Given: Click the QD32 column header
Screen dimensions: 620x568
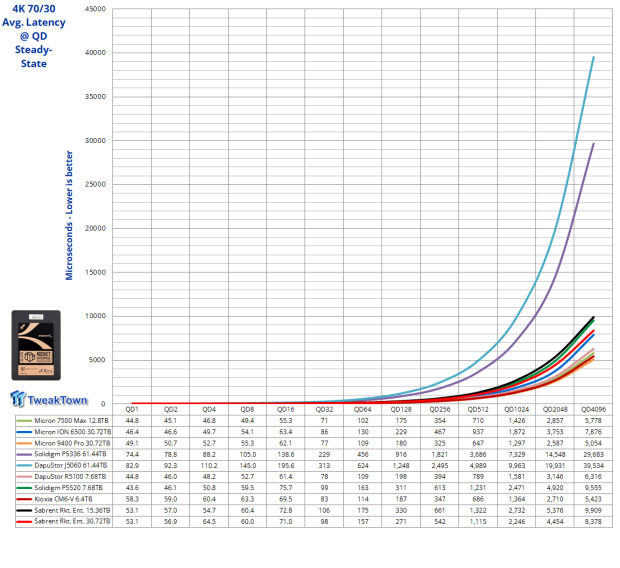Looking at the screenshot, I should tap(324, 409).
